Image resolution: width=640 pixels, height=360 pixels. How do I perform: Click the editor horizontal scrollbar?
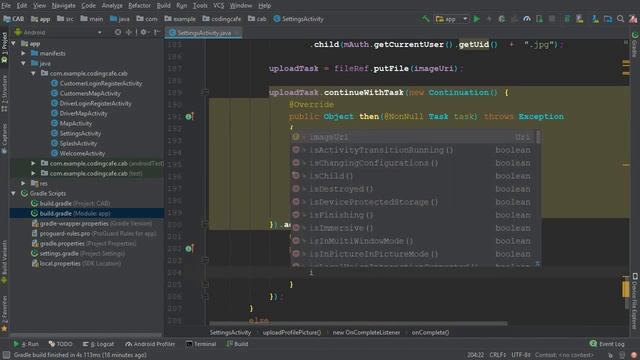358,324
